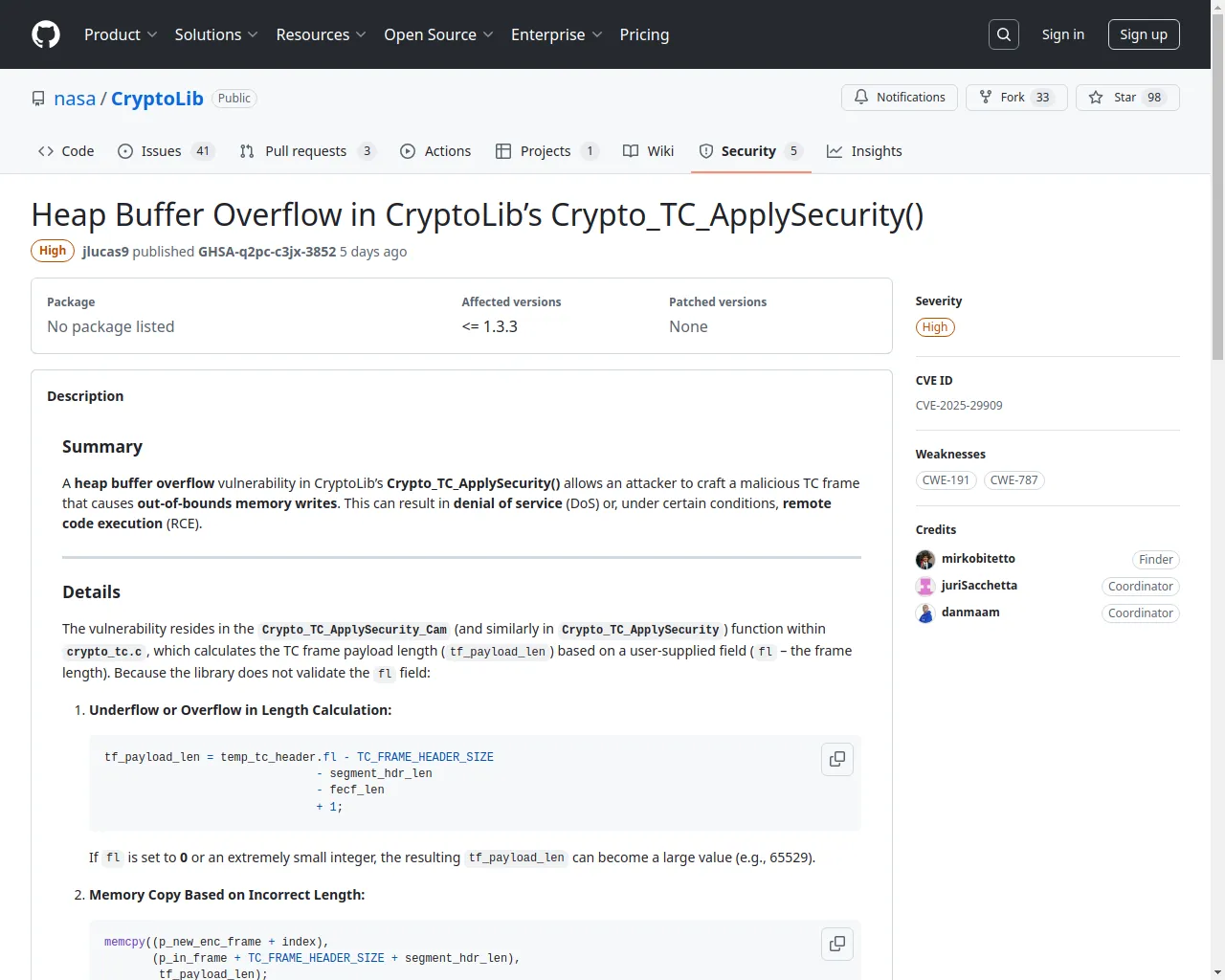The height and width of the screenshot is (980, 1225).
Task: Expand the Open Source dropdown
Action: (x=439, y=34)
